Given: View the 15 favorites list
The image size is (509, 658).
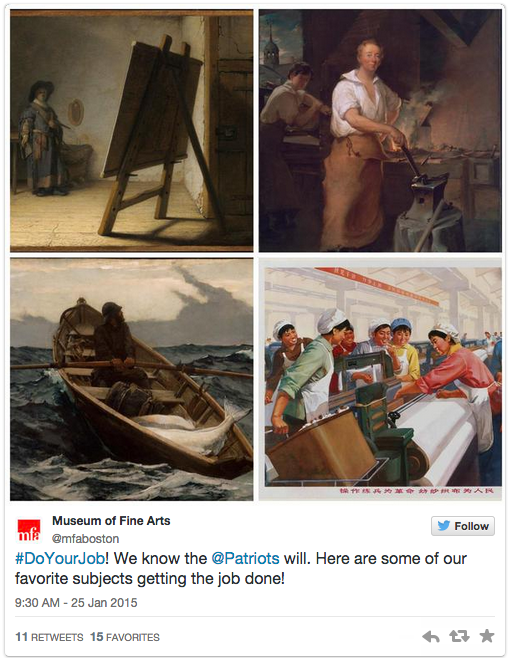Looking at the screenshot, I should [125, 637].
